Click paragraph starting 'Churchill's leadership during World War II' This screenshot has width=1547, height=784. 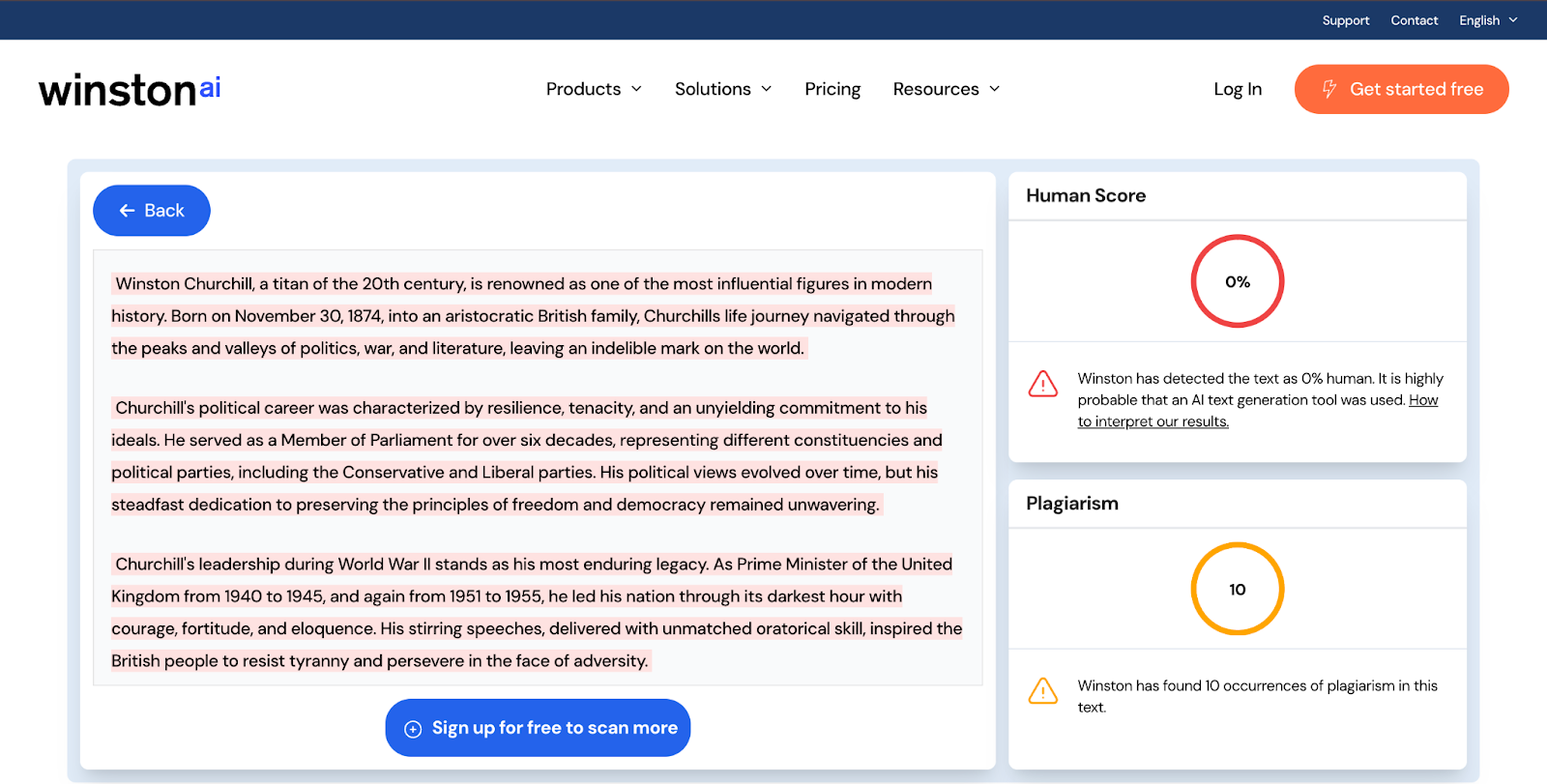click(x=537, y=613)
